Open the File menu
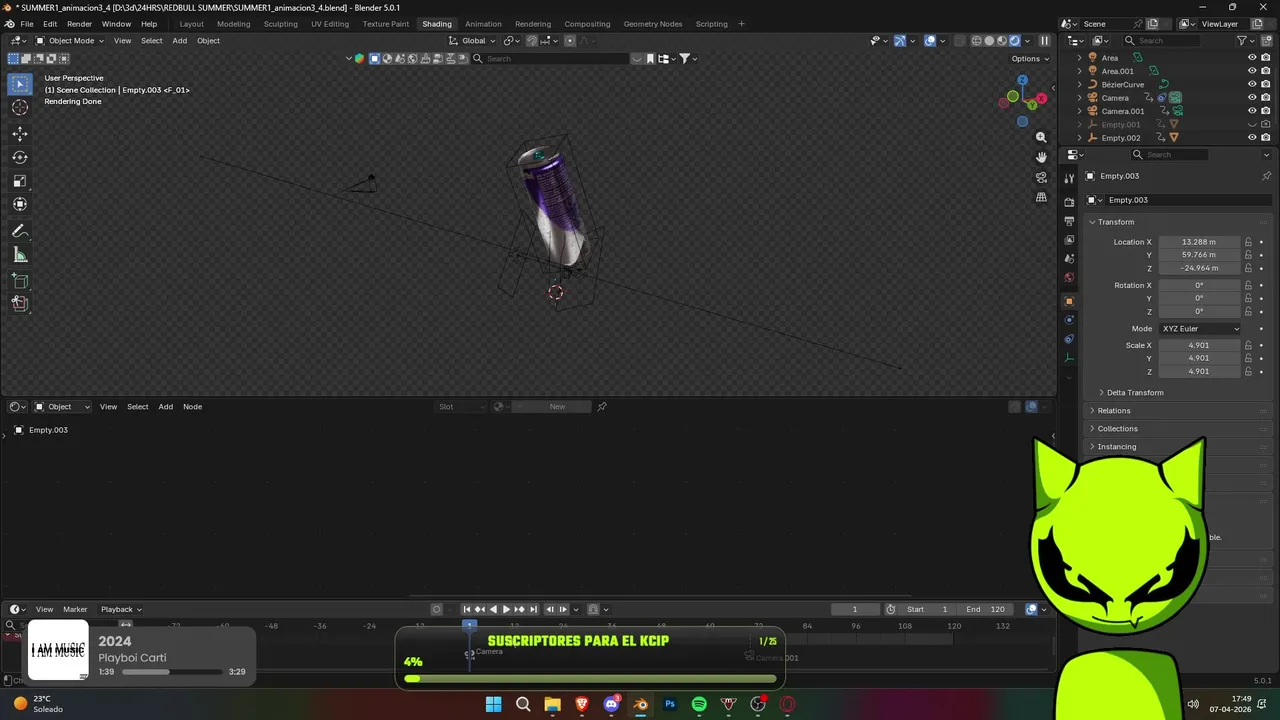Viewport: 1280px width, 720px height. 27,24
